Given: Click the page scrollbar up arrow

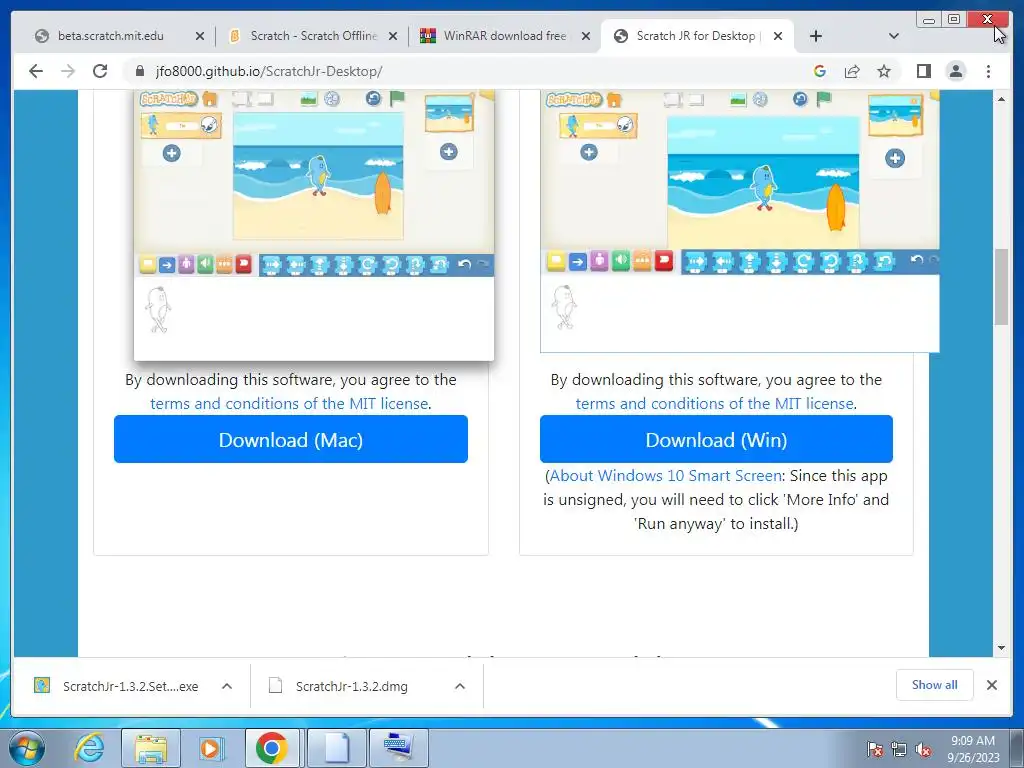Looking at the screenshot, I should point(1001,99).
